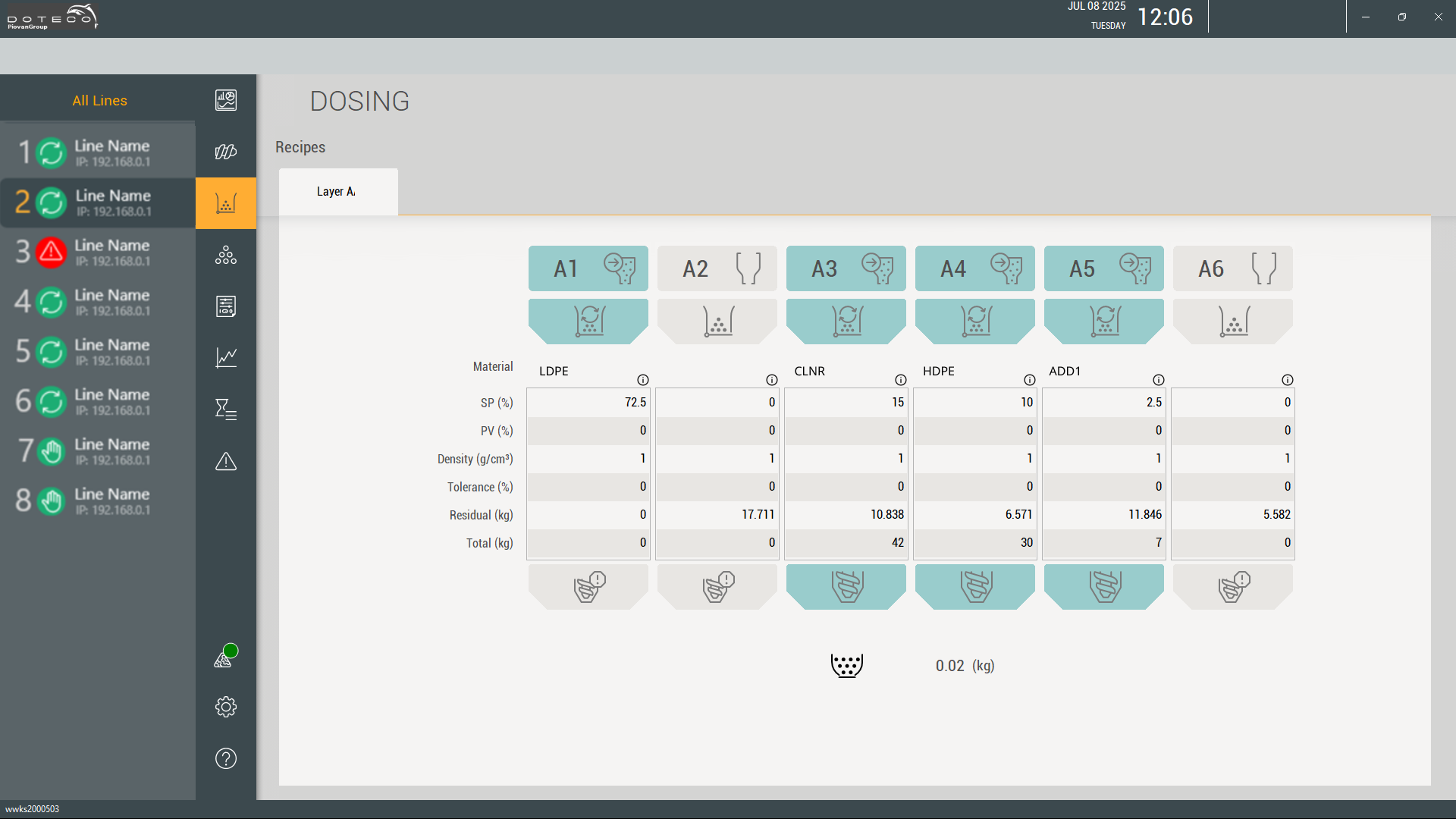Open the totals sigma list icon

click(x=225, y=409)
